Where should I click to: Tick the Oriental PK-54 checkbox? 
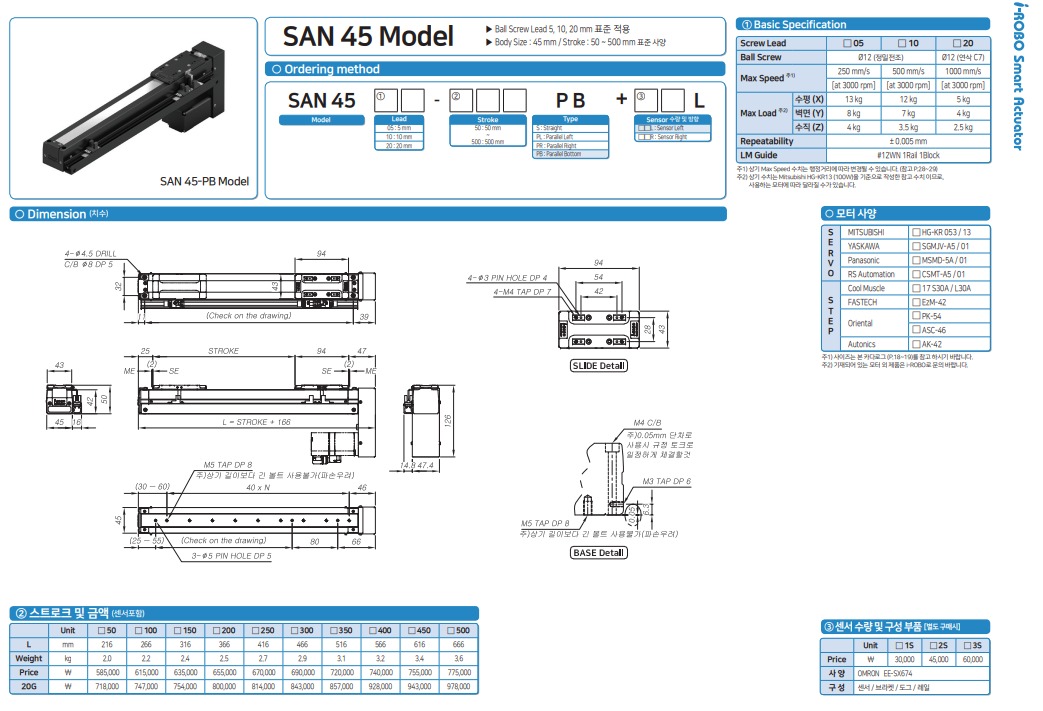[917, 316]
